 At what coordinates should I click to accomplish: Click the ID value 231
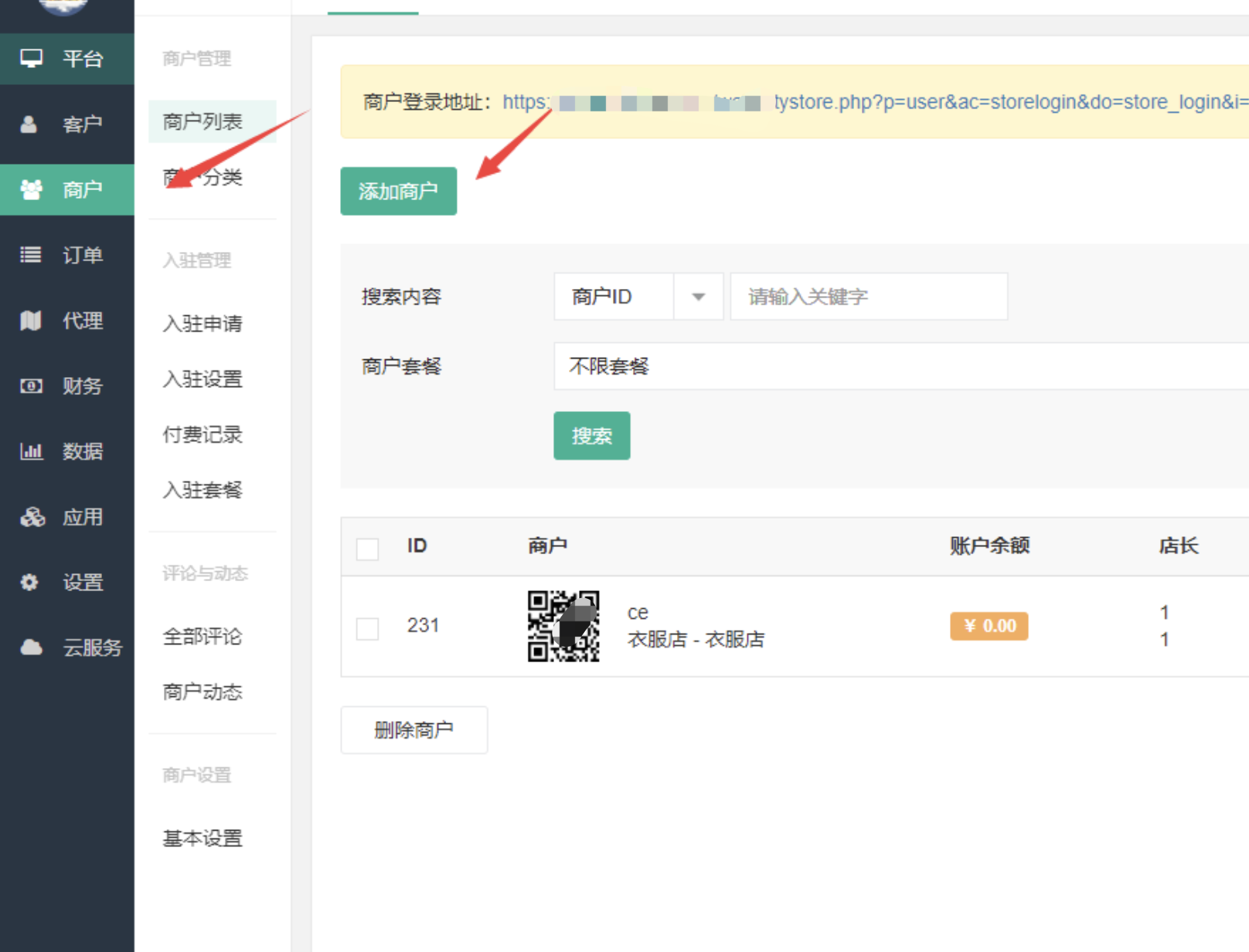coord(423,625)
